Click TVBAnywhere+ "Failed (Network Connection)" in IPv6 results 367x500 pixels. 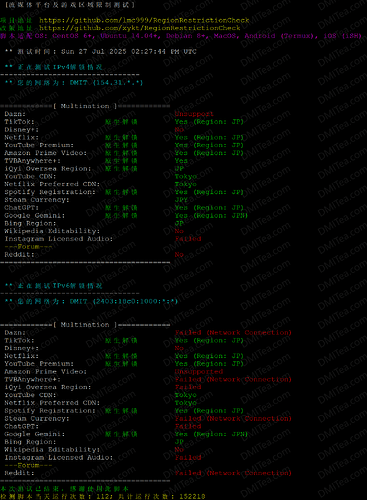[x=233, y=379]
